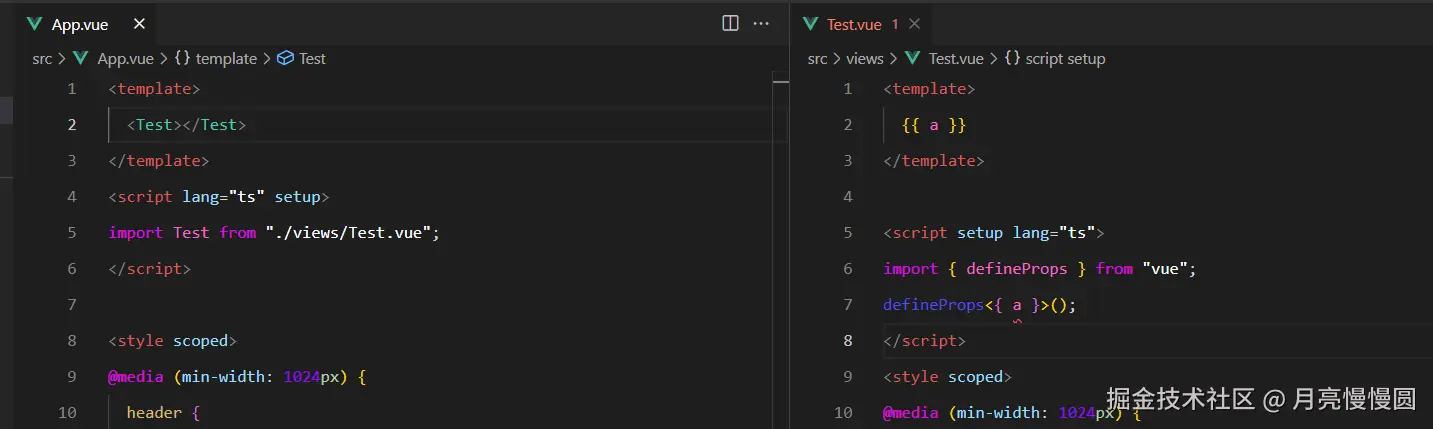The image size is (1433, 429).
Task: Close the App.vue tab
Action: coord(138,24)
